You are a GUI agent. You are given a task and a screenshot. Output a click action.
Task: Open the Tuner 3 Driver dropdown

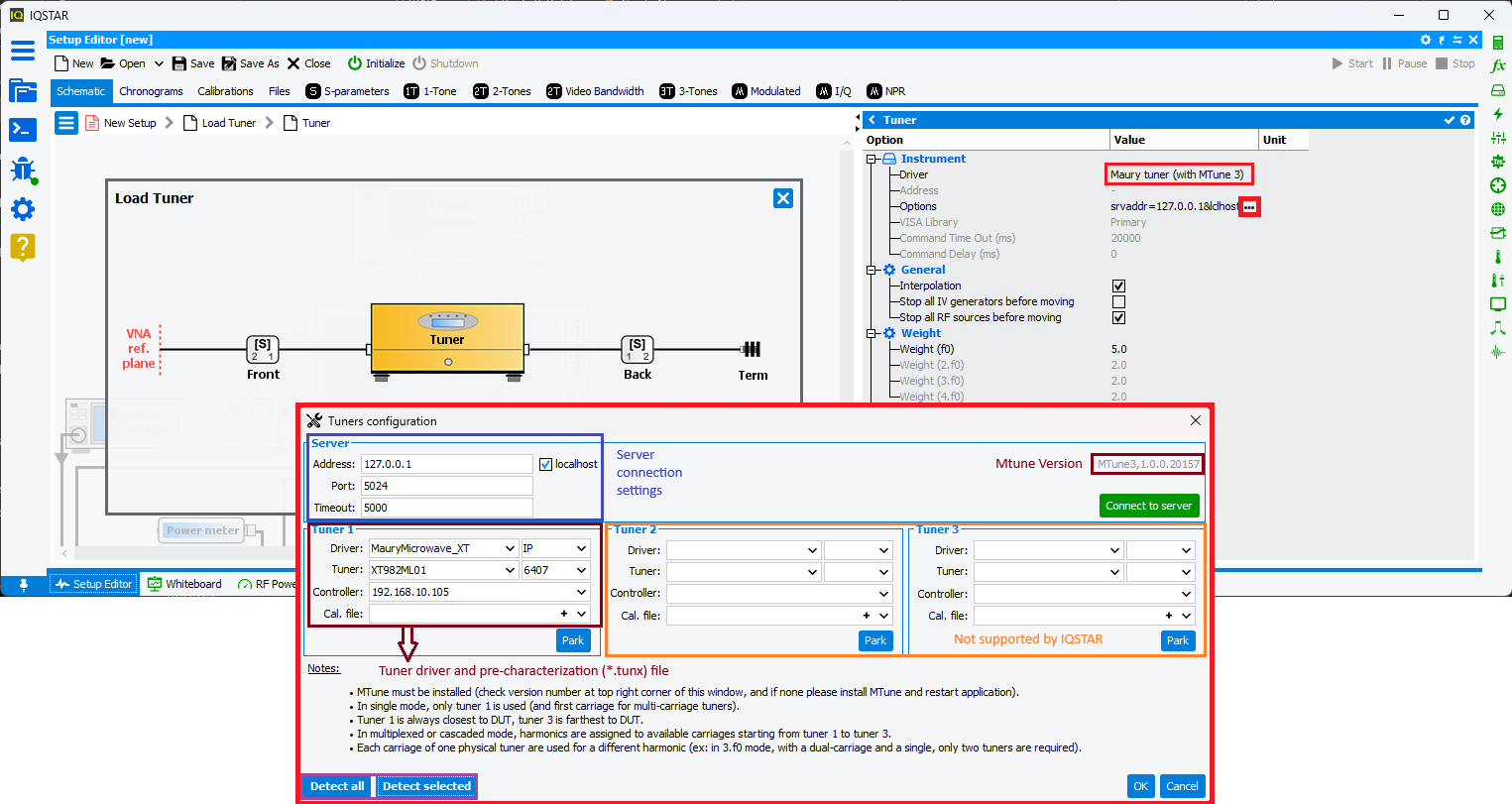pos(1049,550)
